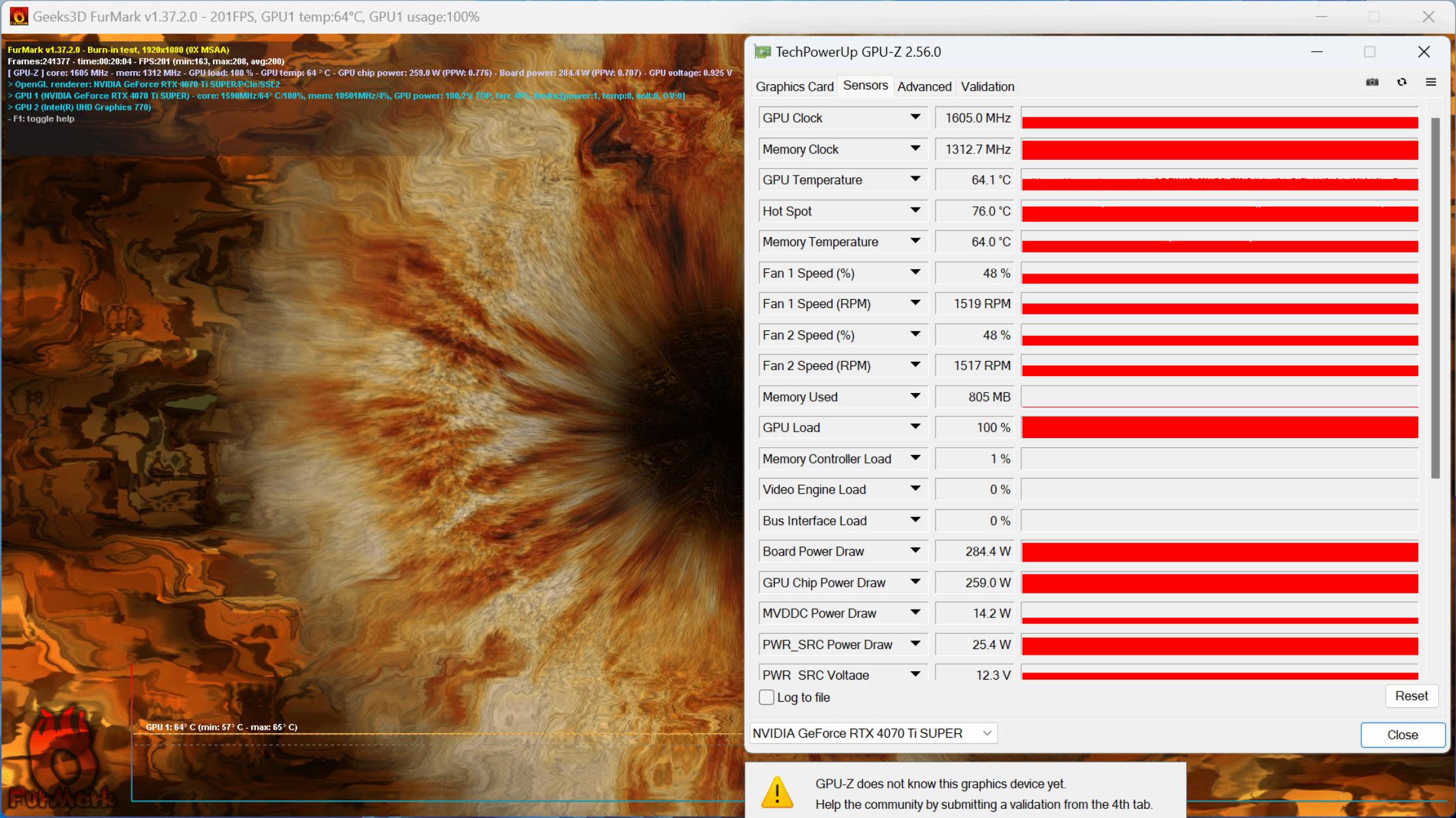
Task: Switch to the Advanced tab in GPU-Z
Action: (x=922, y=86)
